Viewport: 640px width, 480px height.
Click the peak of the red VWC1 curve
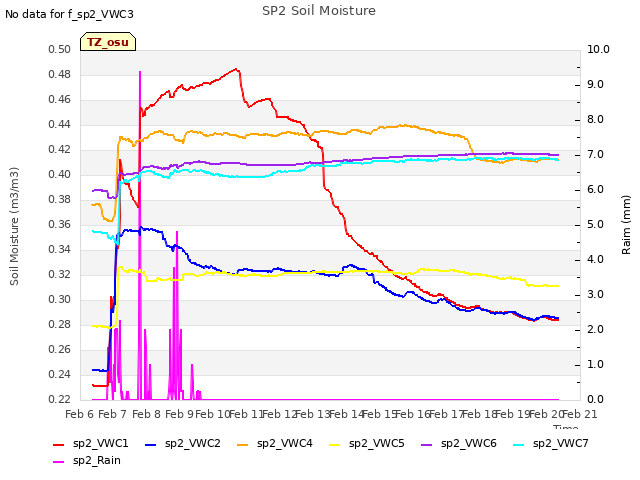[x=236, y=69]
